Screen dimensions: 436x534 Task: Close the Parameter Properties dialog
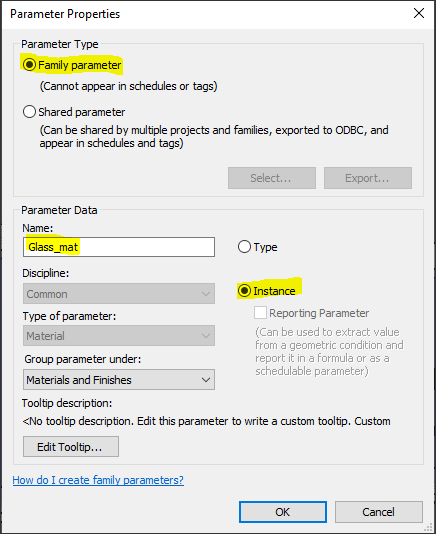[419, 14]
